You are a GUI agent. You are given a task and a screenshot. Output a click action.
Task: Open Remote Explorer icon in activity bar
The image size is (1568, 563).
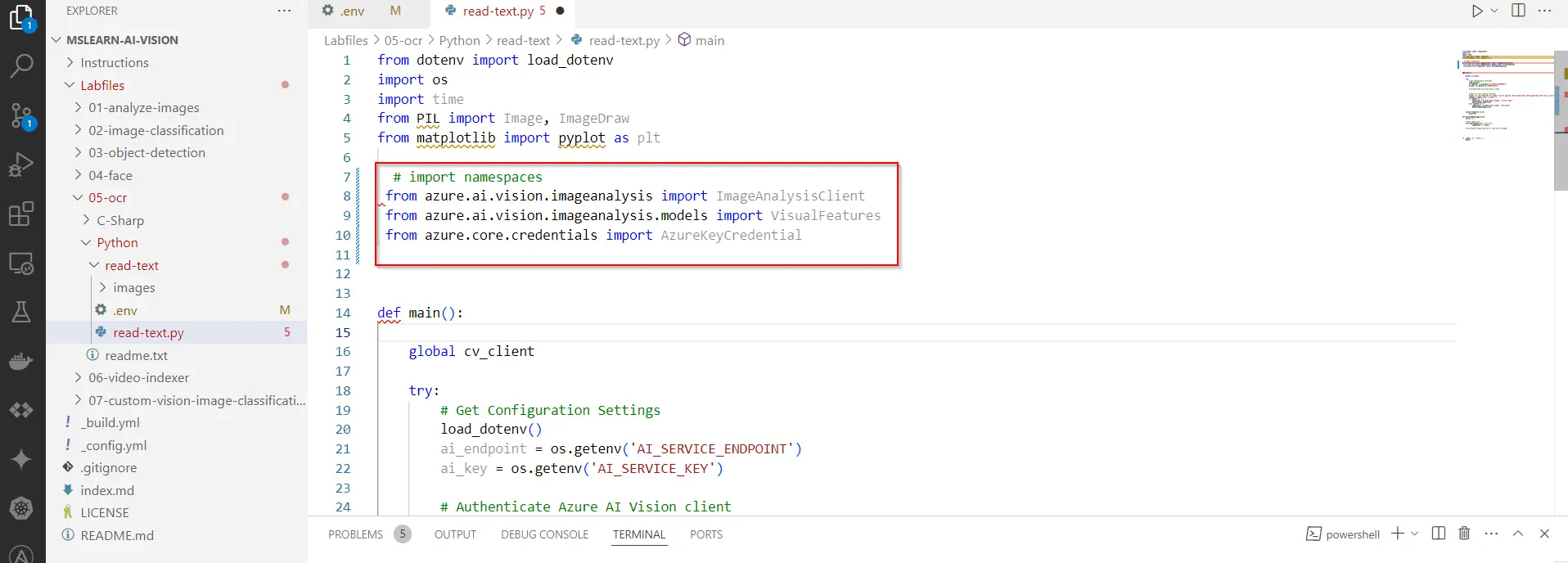[x=21, y=263]
